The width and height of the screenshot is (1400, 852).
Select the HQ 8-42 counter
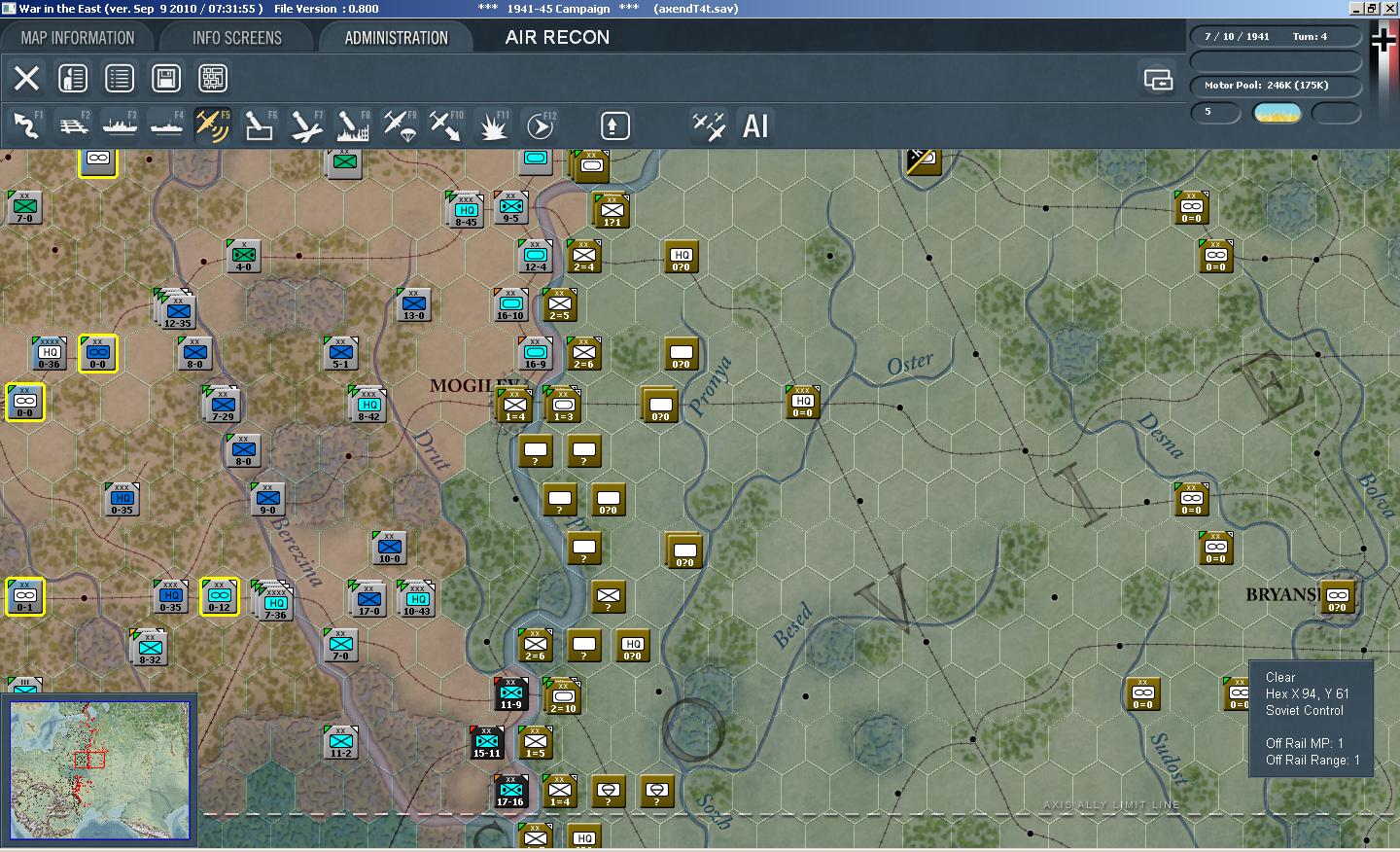point(368,405)
